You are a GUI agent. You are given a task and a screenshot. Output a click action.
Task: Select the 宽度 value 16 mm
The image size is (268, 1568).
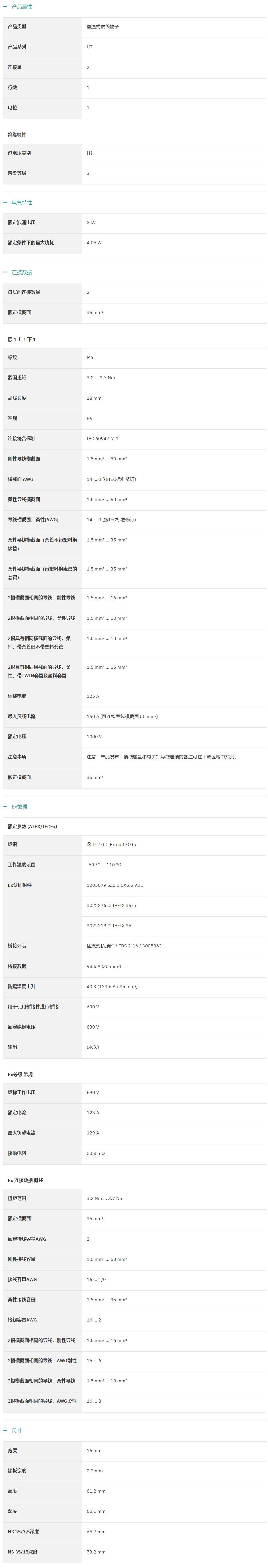click(94, 1451)
